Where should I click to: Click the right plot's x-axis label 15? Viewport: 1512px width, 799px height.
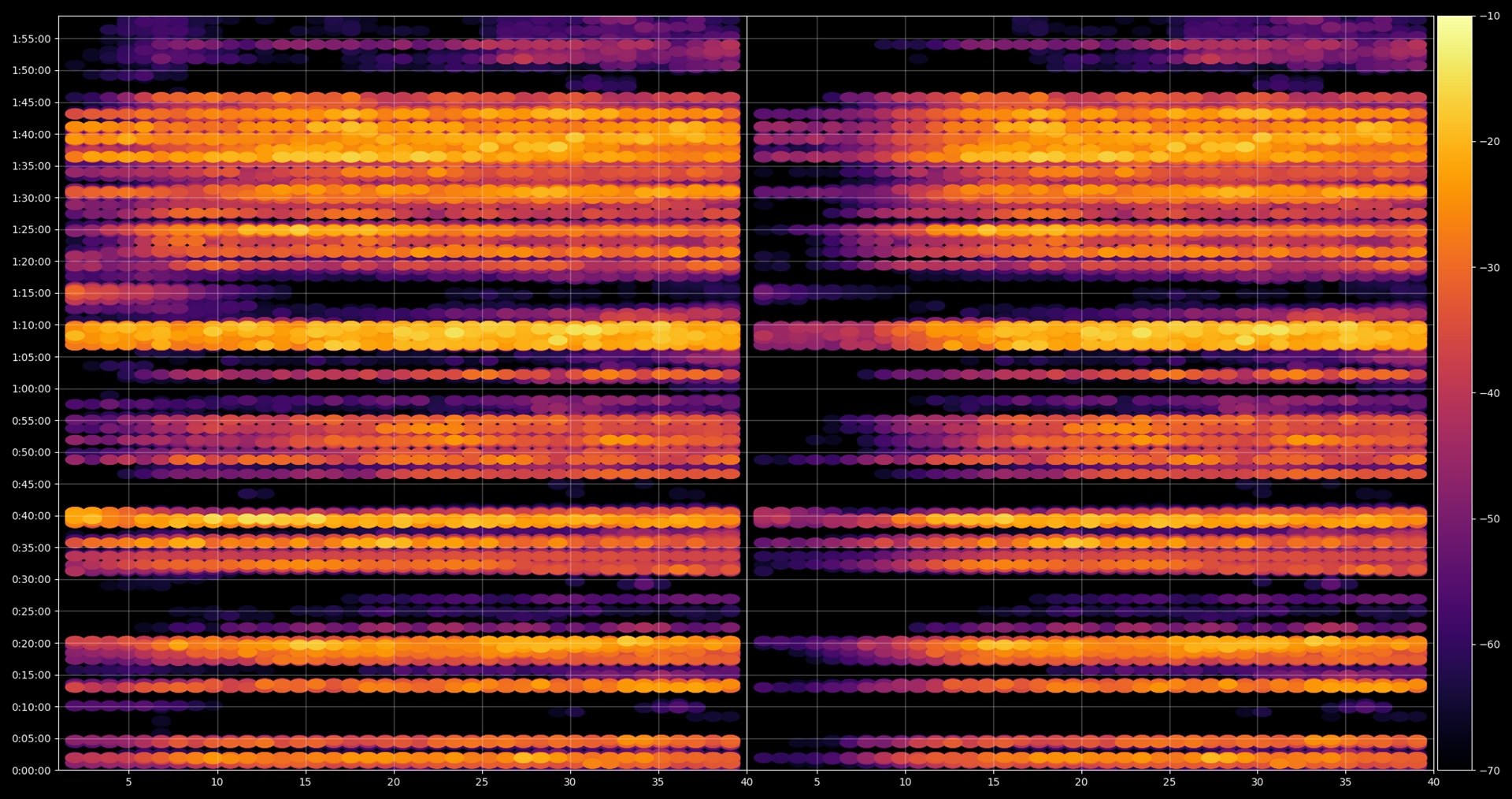click(993, 782)
